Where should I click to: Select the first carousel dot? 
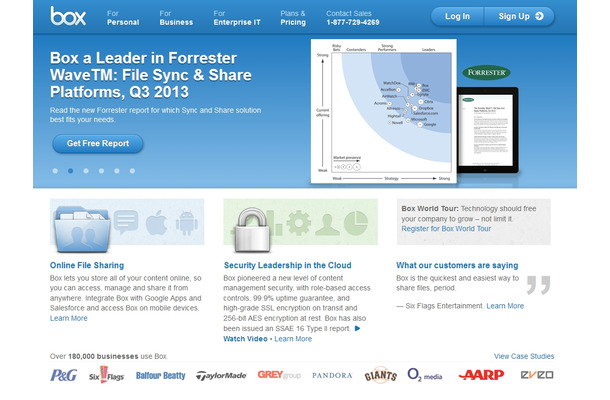click(x=55, y=171)
